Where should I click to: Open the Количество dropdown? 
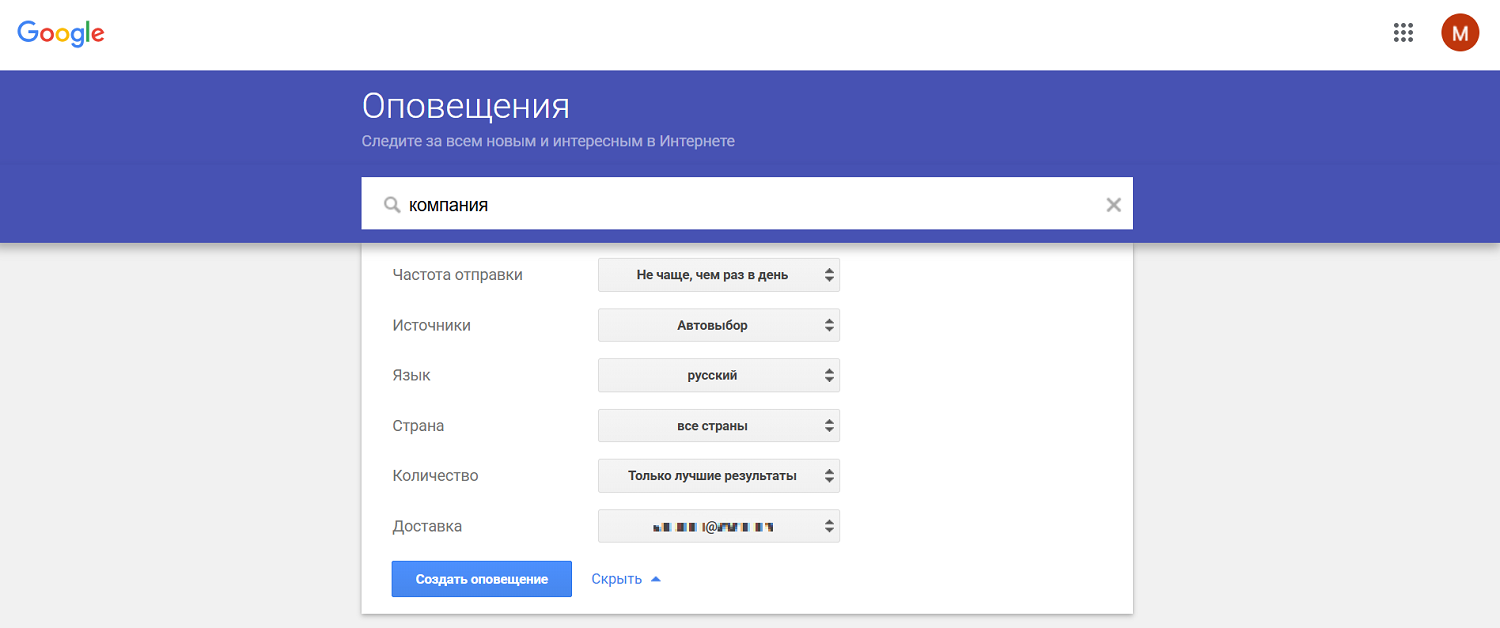click(718, 475)
